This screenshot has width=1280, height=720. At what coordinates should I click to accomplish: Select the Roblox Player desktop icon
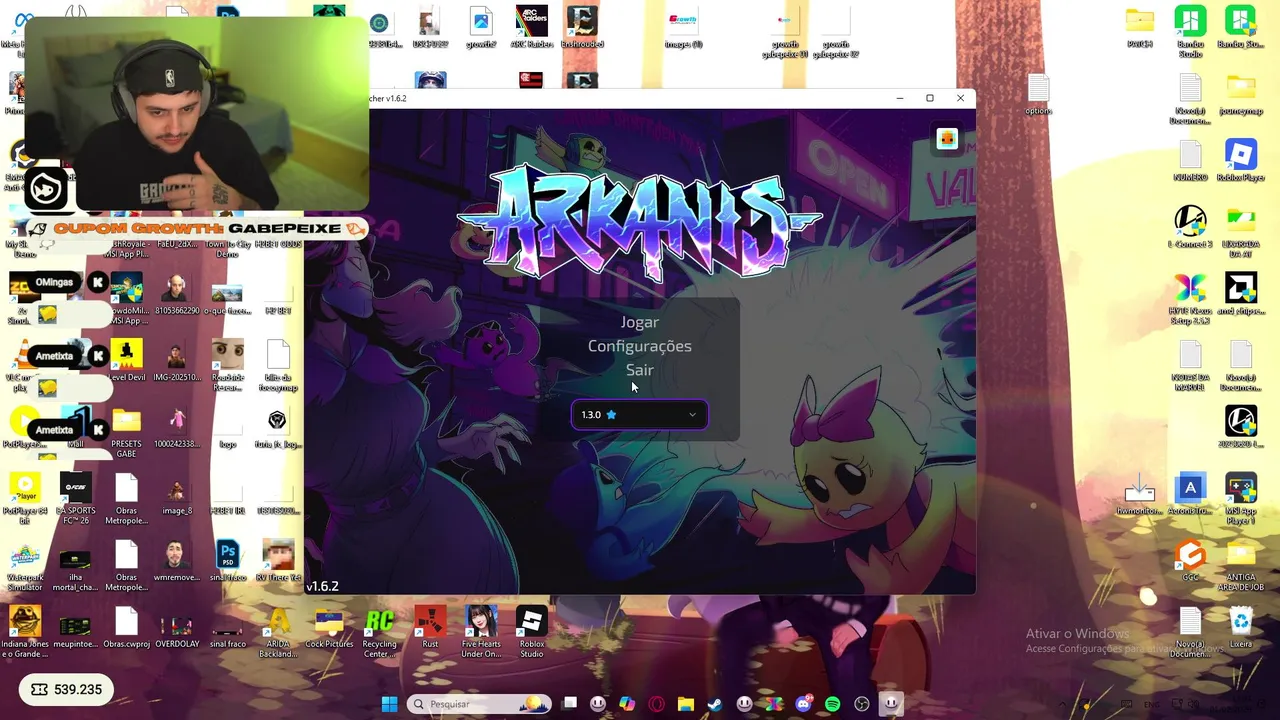point(1241,161)
